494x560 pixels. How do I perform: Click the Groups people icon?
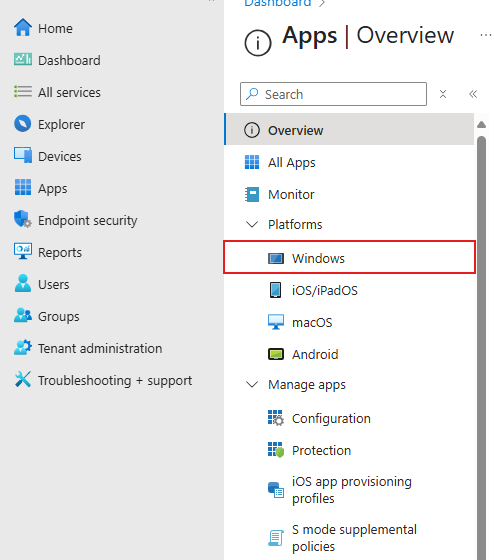coord(23,315)
